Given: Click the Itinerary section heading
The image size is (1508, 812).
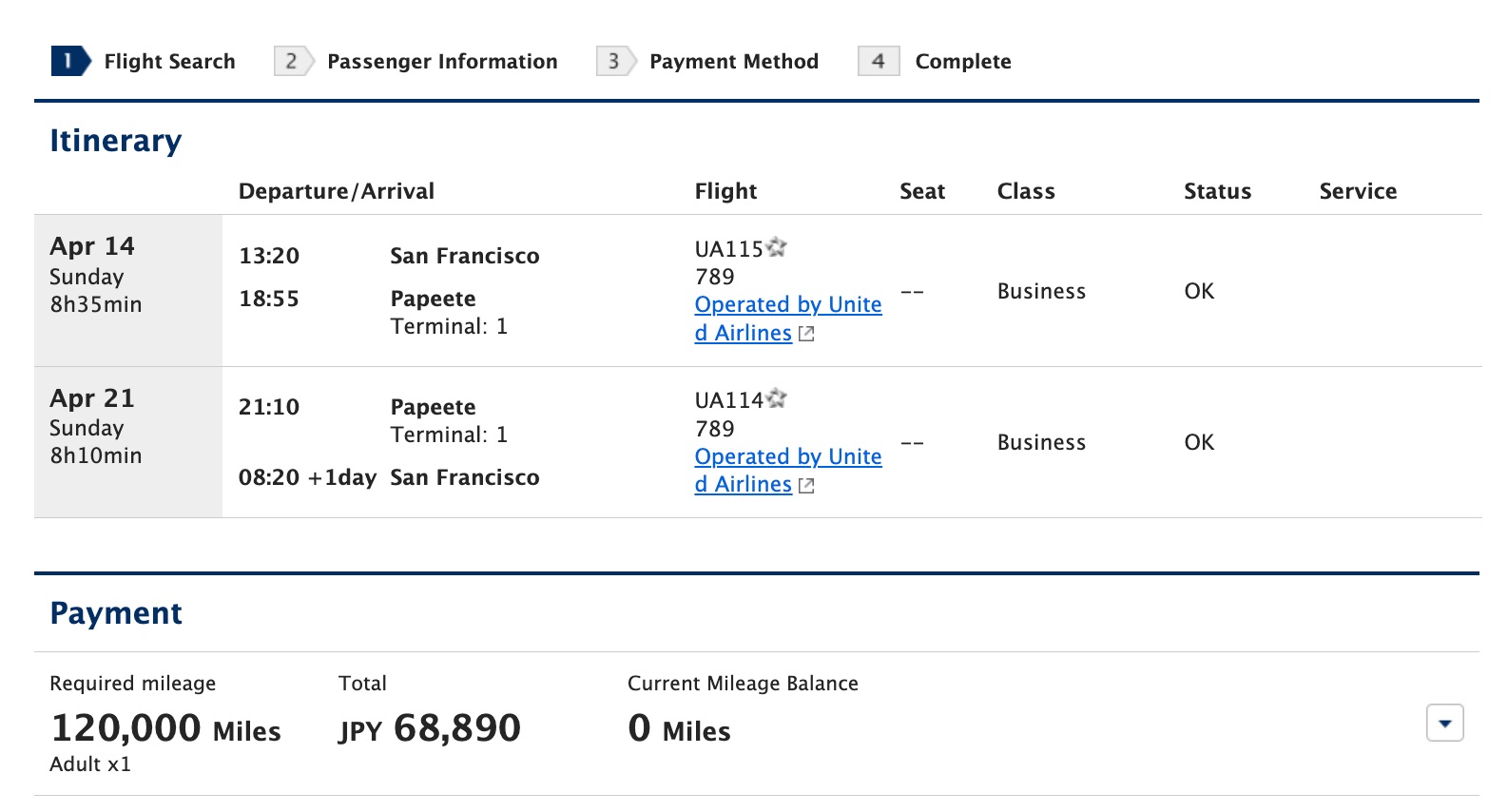Looking at the screenshot, I should [115, 141].
